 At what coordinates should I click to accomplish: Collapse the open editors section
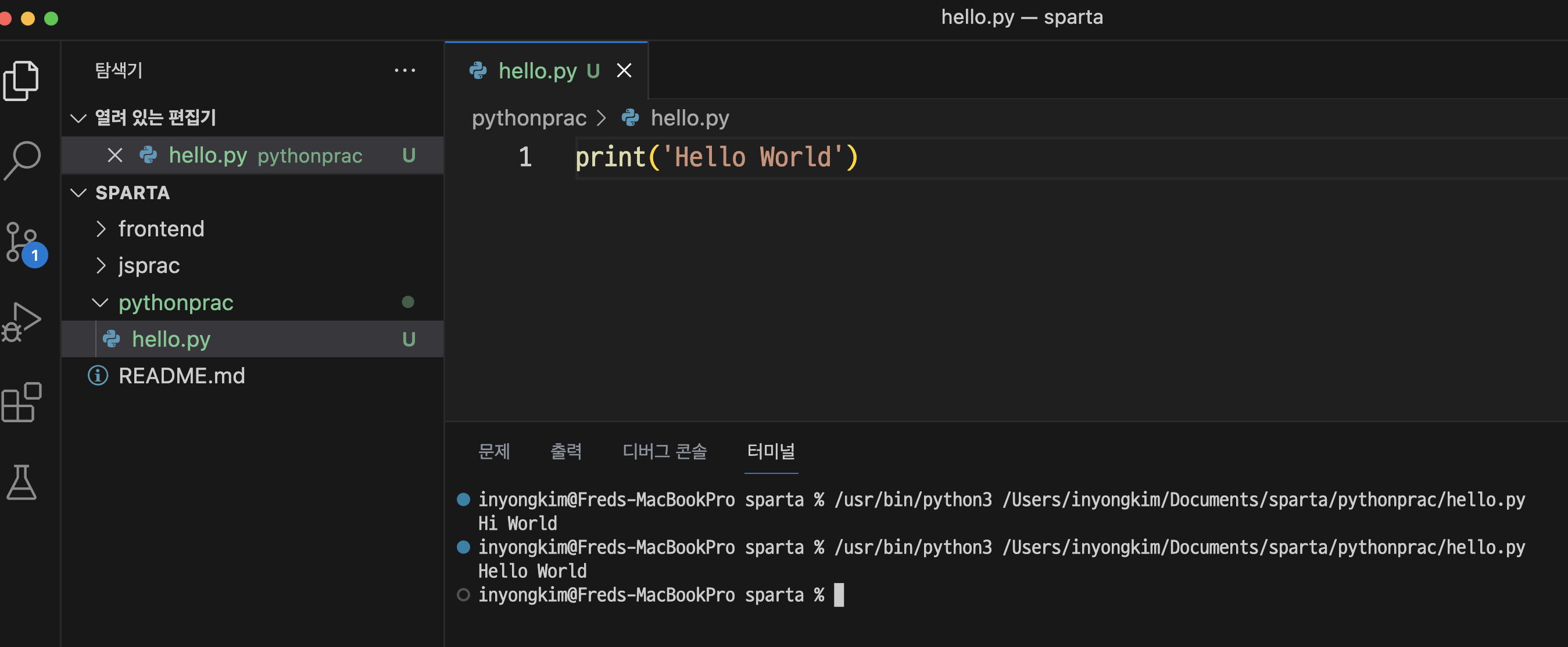click(x=78, y=118)
